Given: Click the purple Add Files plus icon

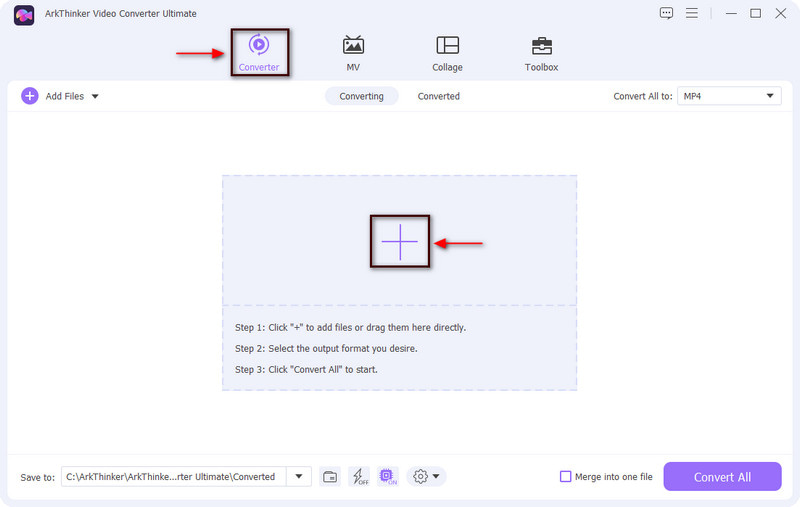Looking at the screenshot, I should point(30,96).
